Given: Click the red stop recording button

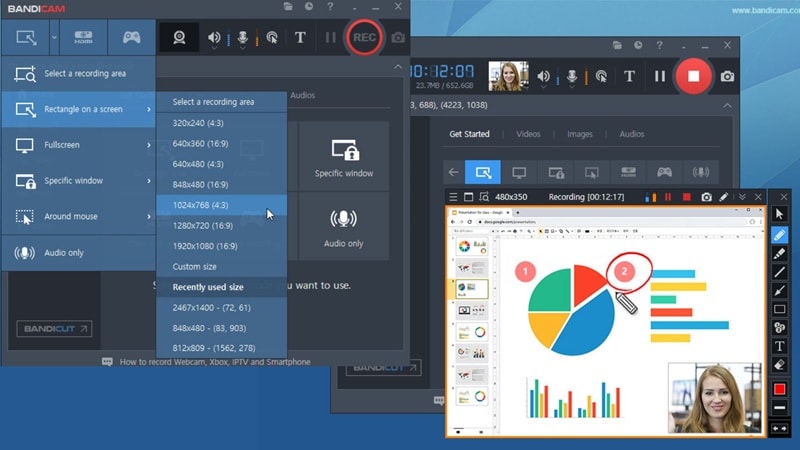Looking at the screenshot, I should (693, 76).
